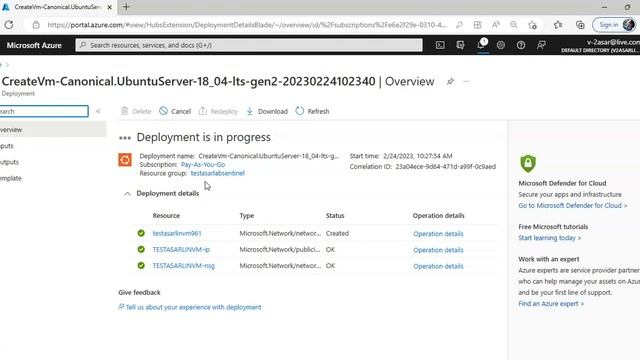Open the Pay-As-You-Go subscription link
The width and height of the screenshot is (640, 360).
(203, 164)
